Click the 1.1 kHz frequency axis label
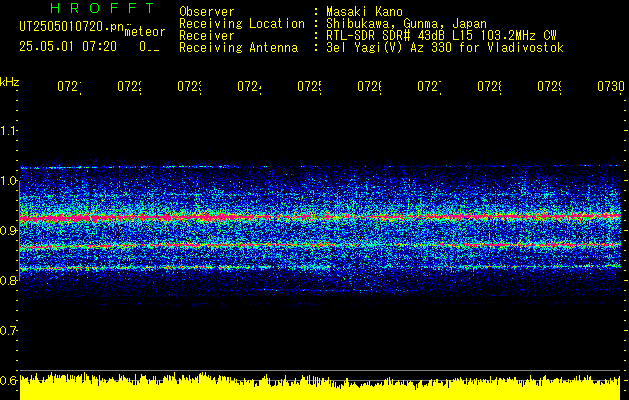Screen dimensions: 629x400 (8, 131)
